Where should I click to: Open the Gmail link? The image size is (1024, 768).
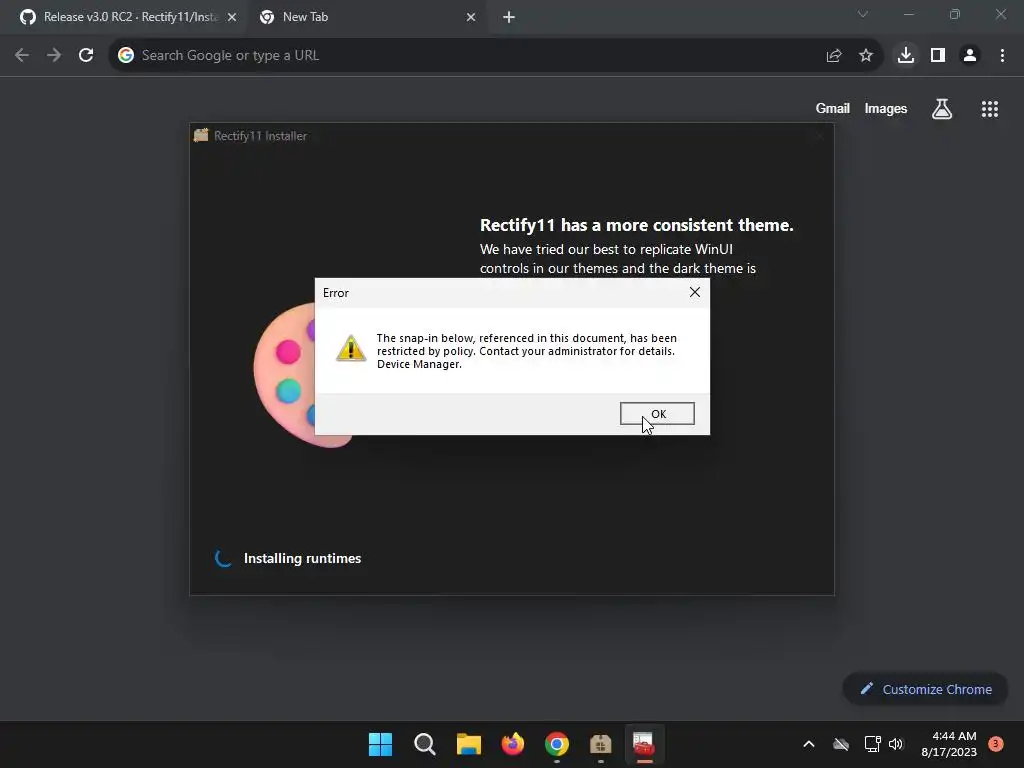point(832,108)
